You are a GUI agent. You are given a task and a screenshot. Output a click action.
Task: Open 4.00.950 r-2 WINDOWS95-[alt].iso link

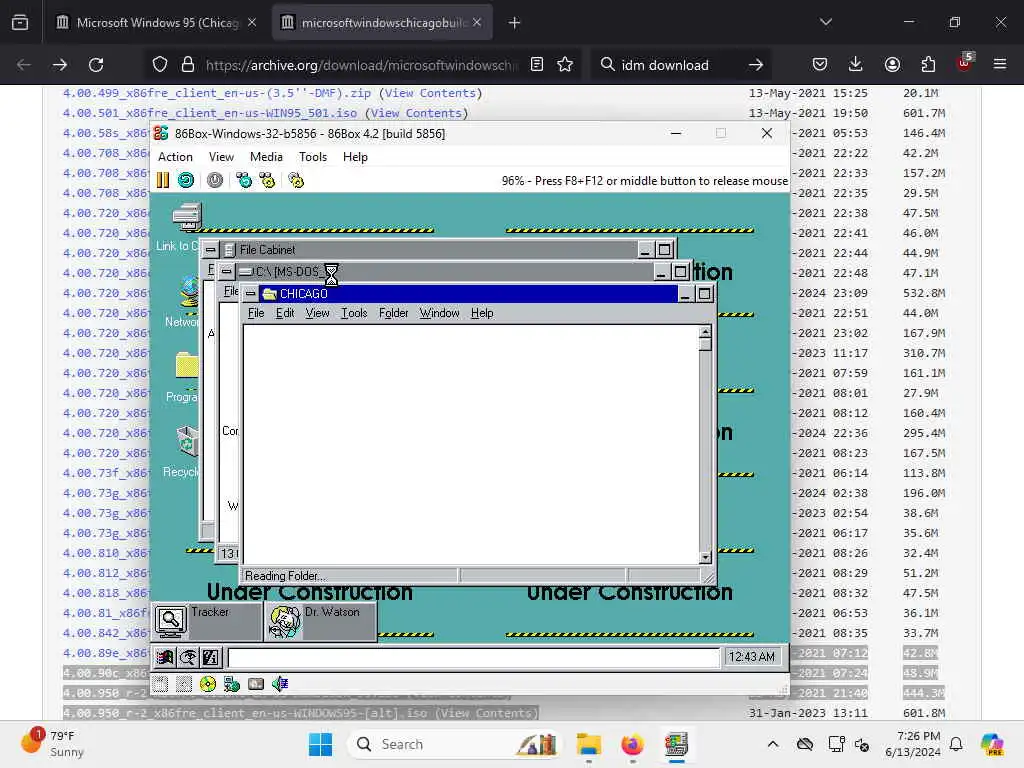coord(246,713)
